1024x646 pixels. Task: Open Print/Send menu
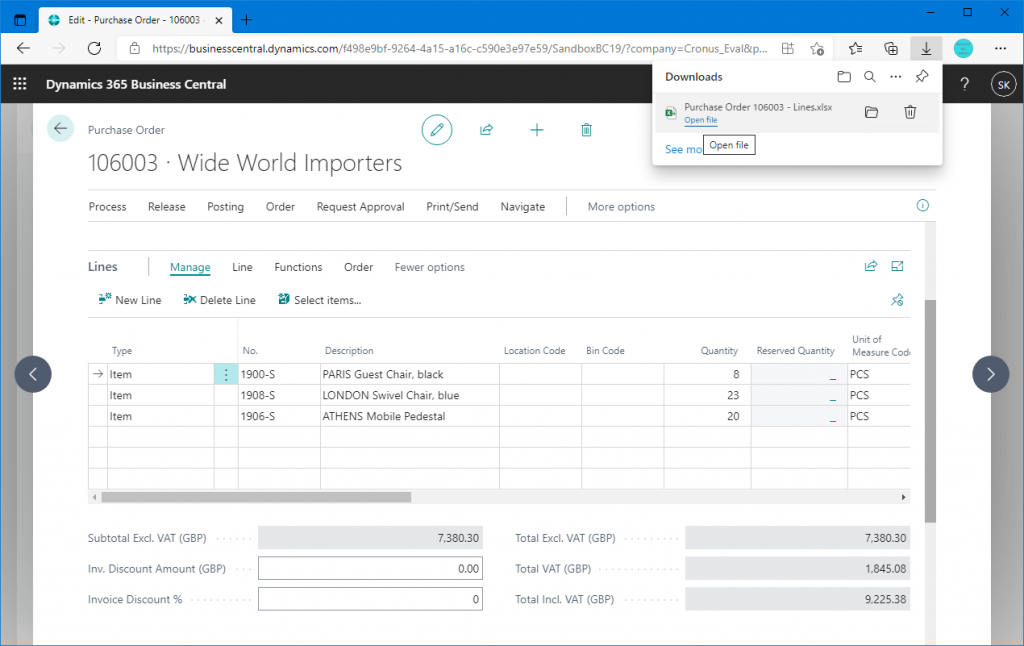coord(453,206)
